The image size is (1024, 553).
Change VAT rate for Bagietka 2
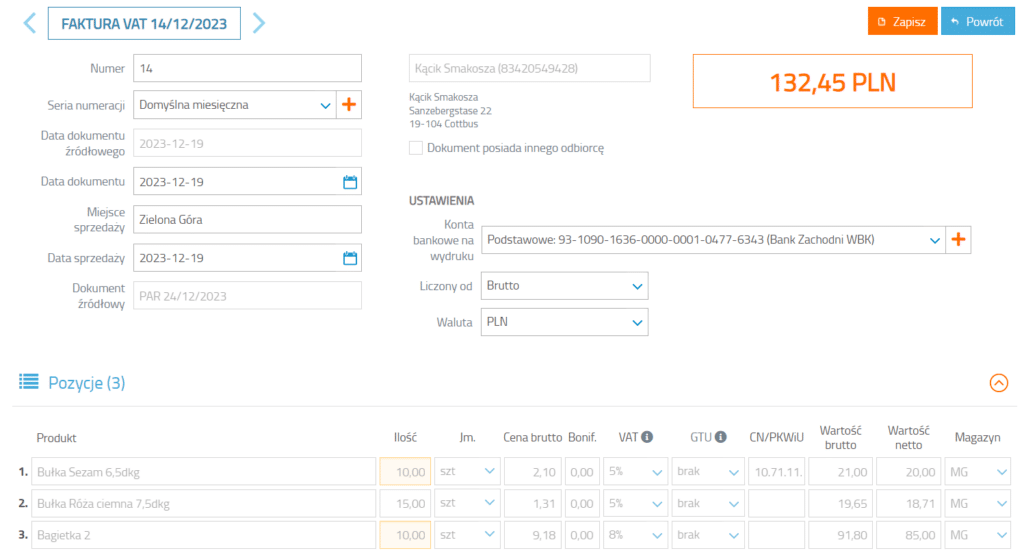click(x=635, y=535)
